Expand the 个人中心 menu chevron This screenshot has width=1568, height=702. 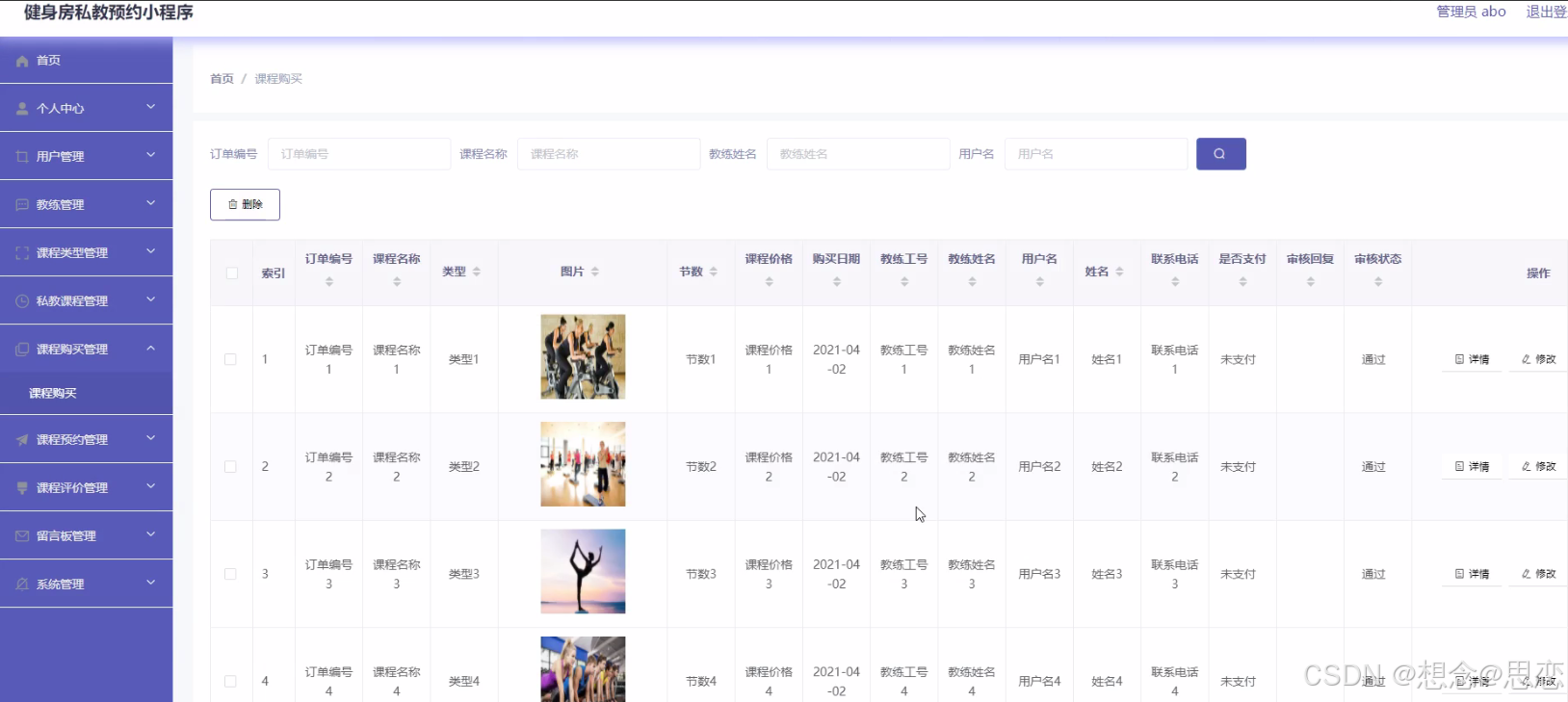[151, 107]
